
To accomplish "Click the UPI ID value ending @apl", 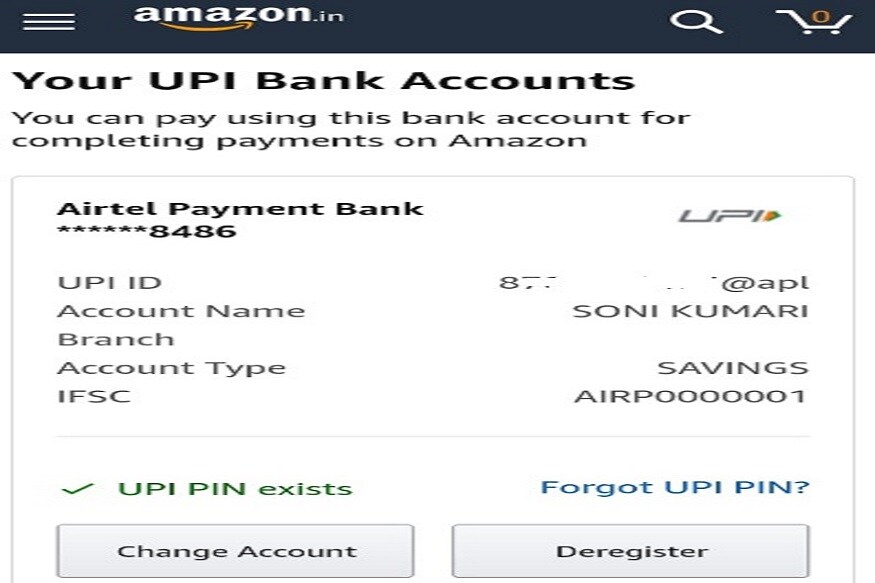I will 653,283.
